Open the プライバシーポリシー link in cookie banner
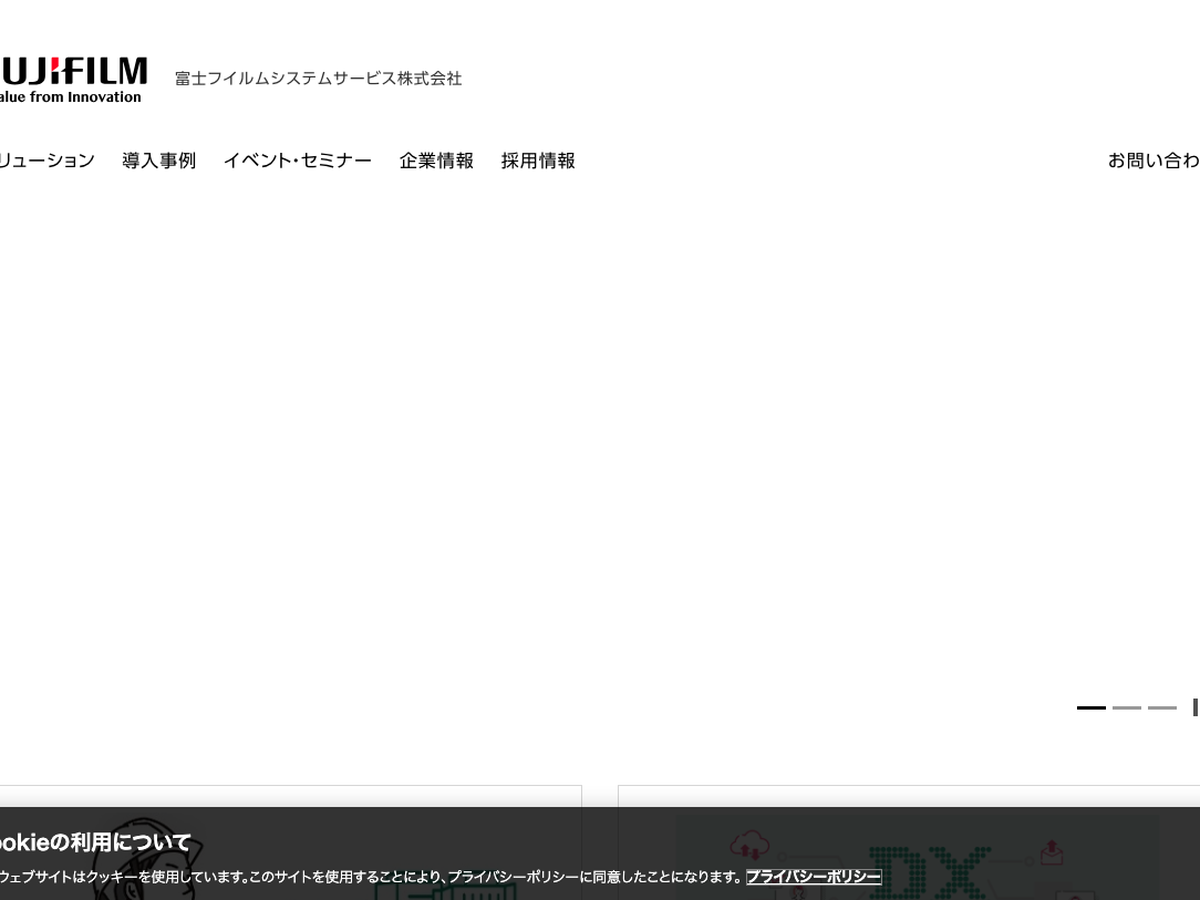Image resolution: width=1200 pixels, height=900 pixels. (813, 877)
